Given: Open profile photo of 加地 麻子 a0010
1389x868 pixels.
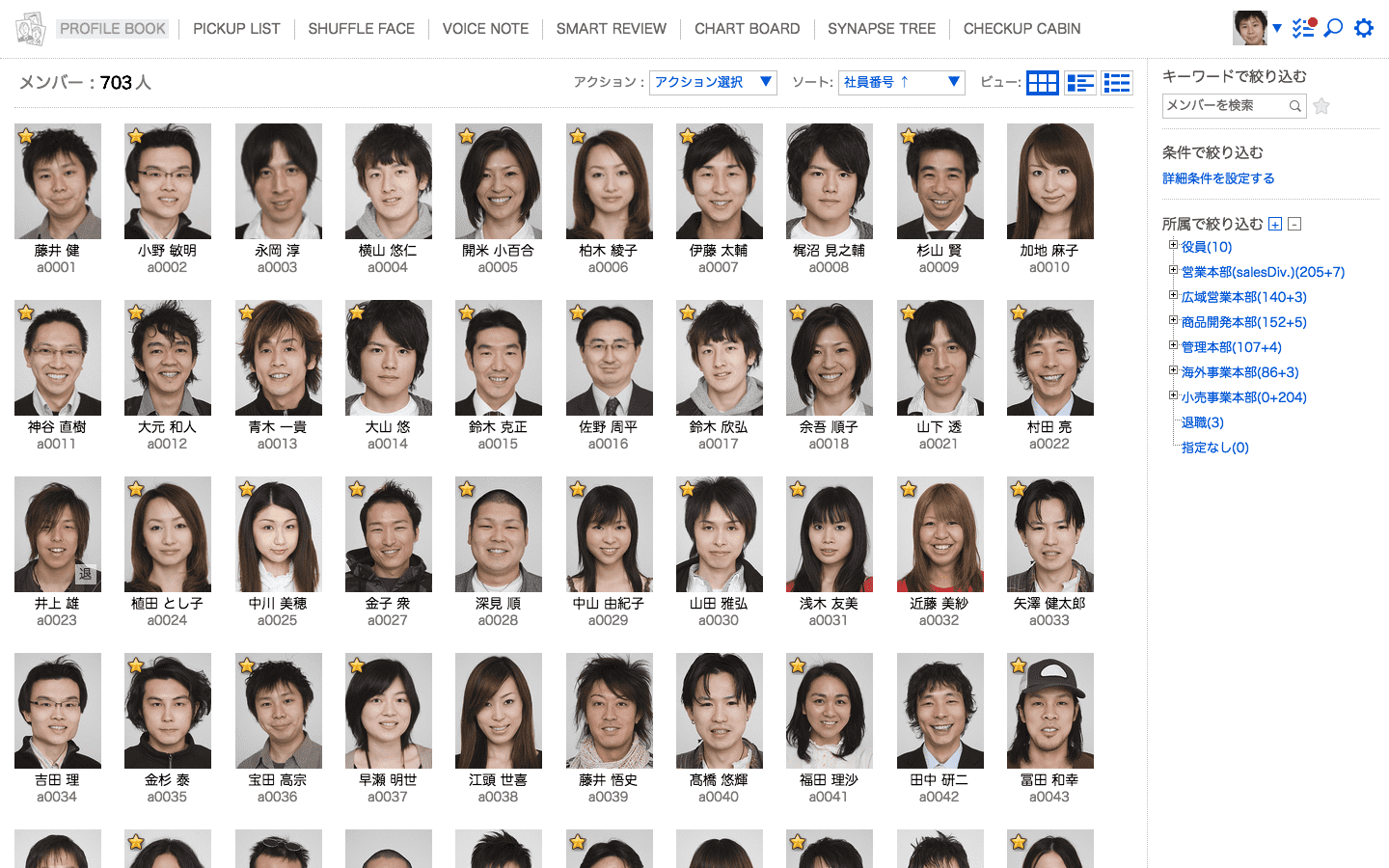Looking at the screenshot, I should (x=1050, y=181).
